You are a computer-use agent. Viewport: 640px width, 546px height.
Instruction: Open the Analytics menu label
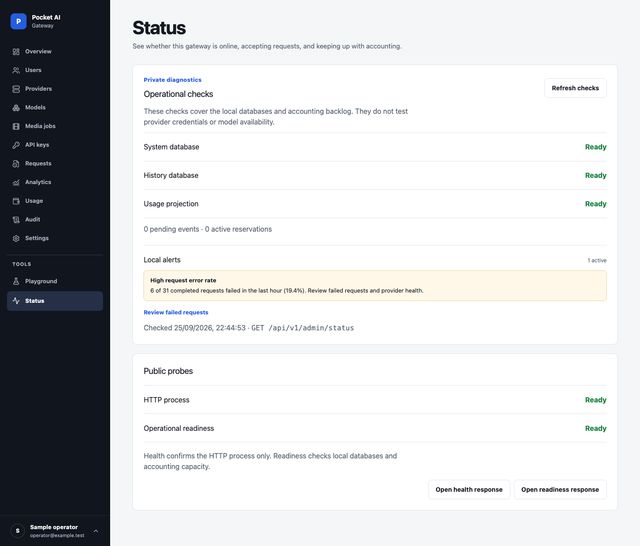click(38, 182)
